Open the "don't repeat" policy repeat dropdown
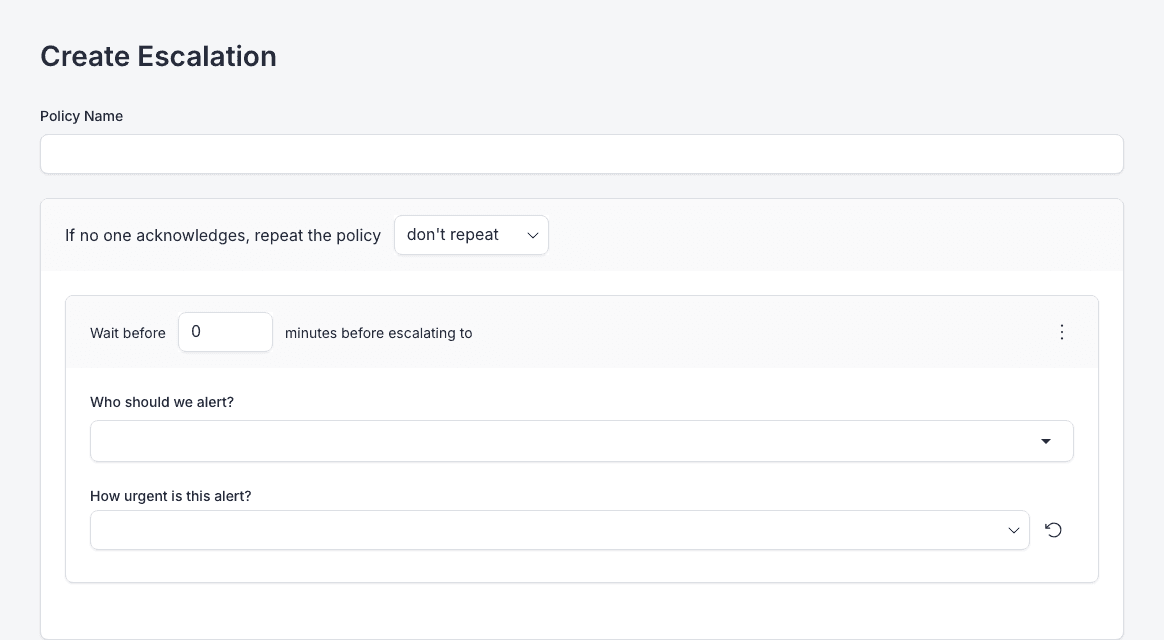 (x=471, y=235)
